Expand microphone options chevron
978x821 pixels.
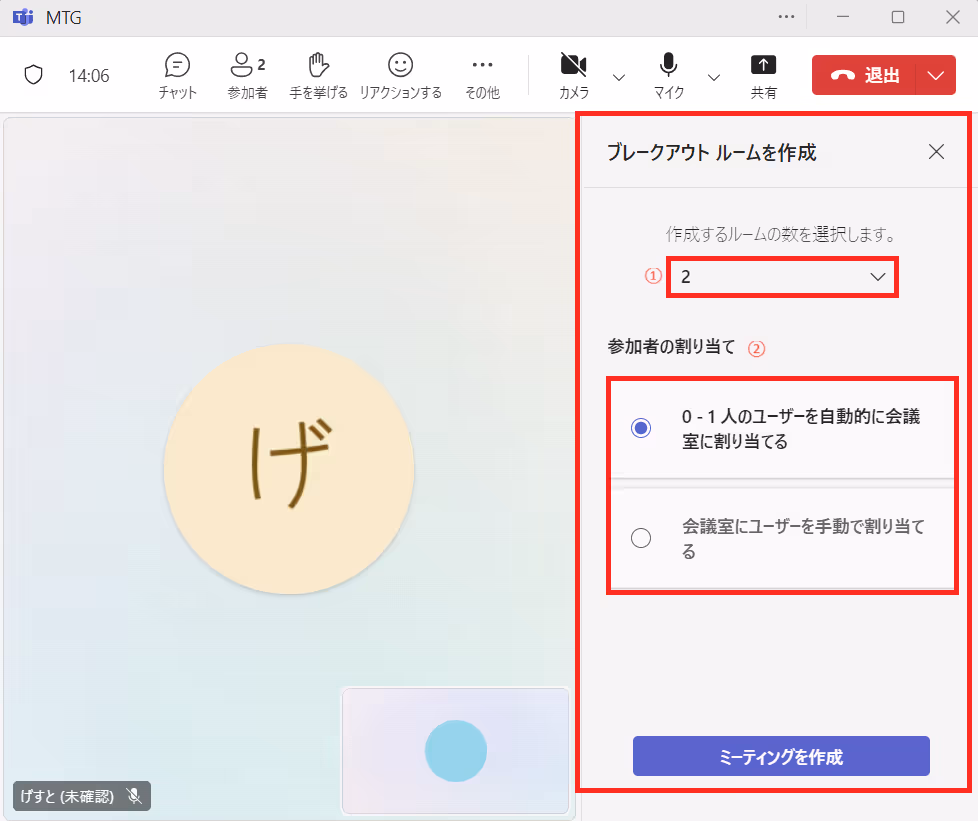pos(714,77)
